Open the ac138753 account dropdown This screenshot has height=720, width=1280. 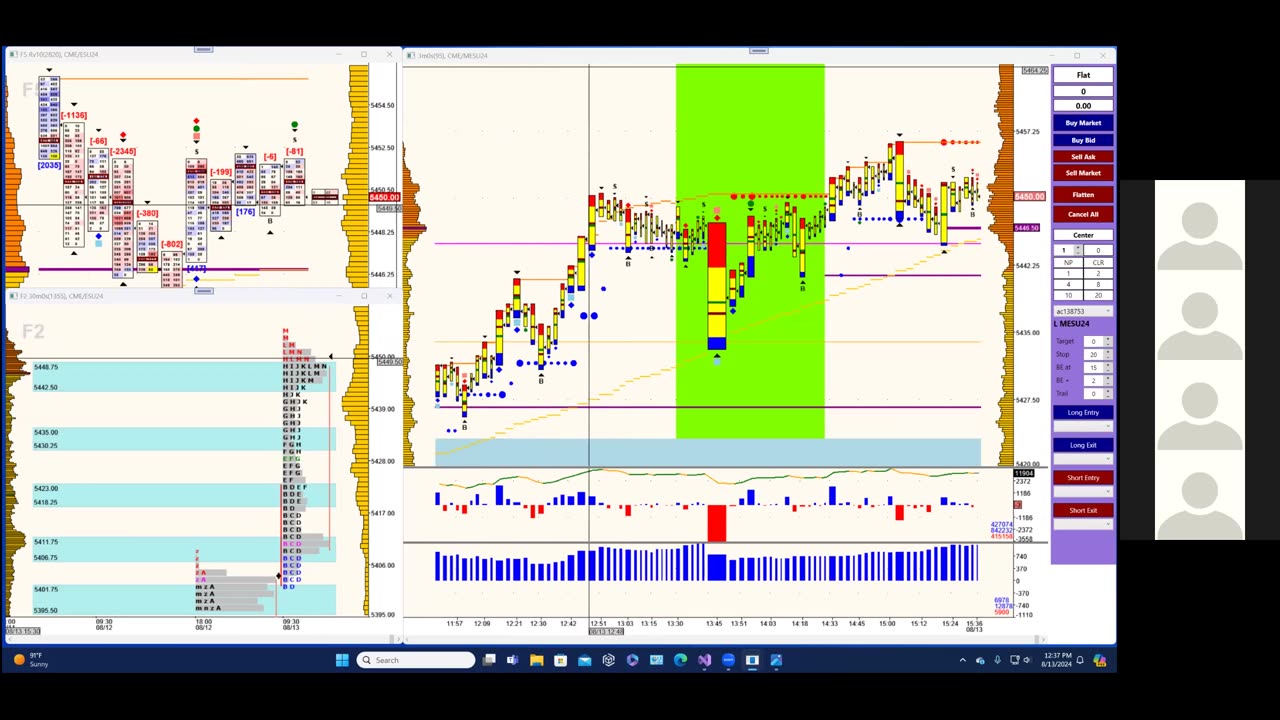[1083, 311]
